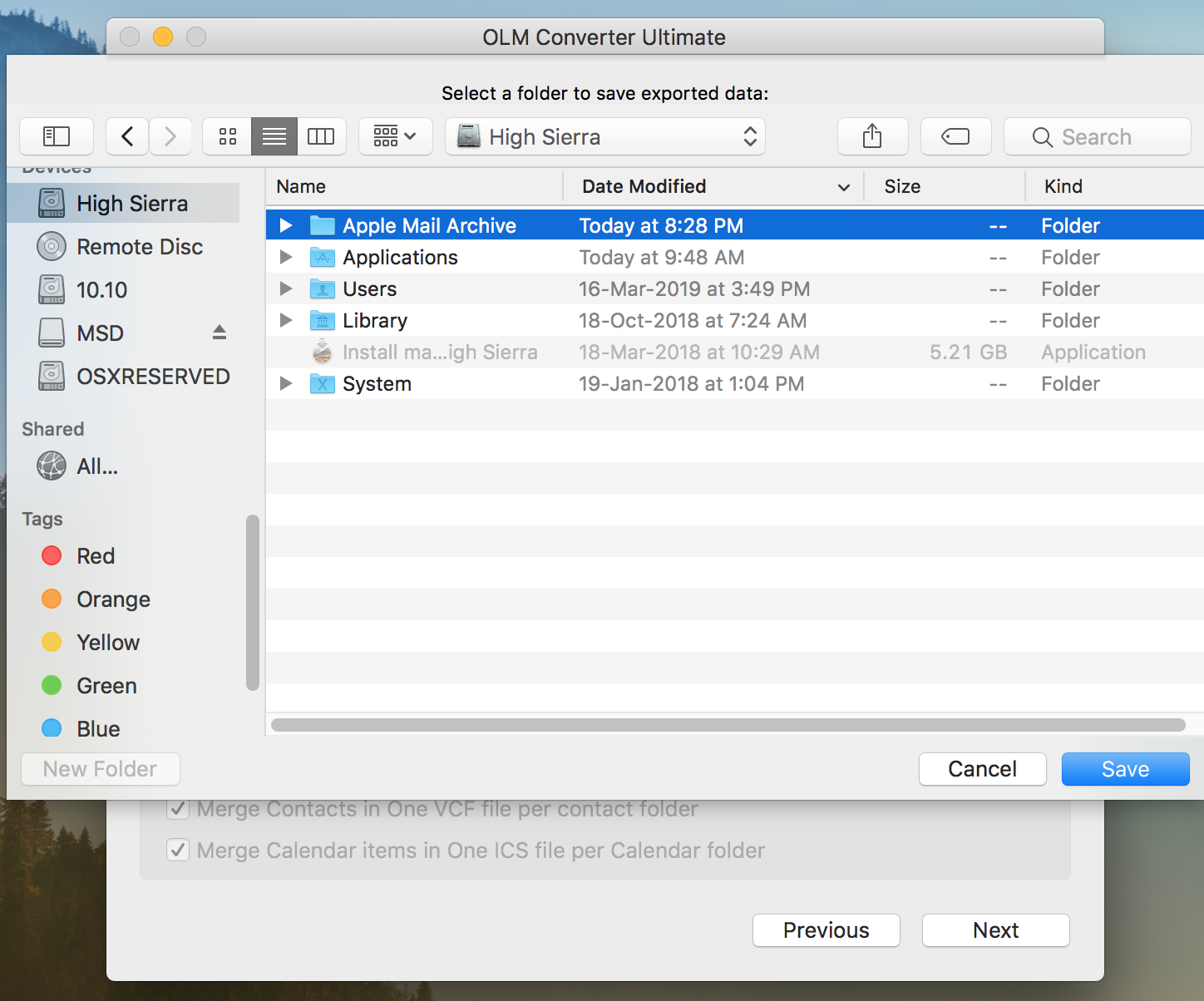Viewport: 1204px width, 1001px height.
Task: Click the New Folder button
Action: [100, 769]
